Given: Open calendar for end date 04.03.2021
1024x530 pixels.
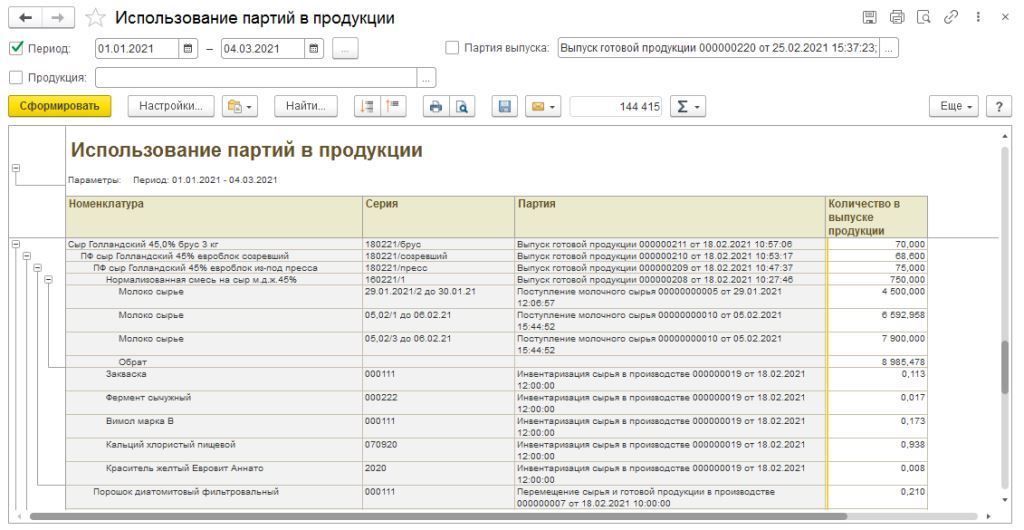Looking at the screenshot, I should click(x=313, y=48).
